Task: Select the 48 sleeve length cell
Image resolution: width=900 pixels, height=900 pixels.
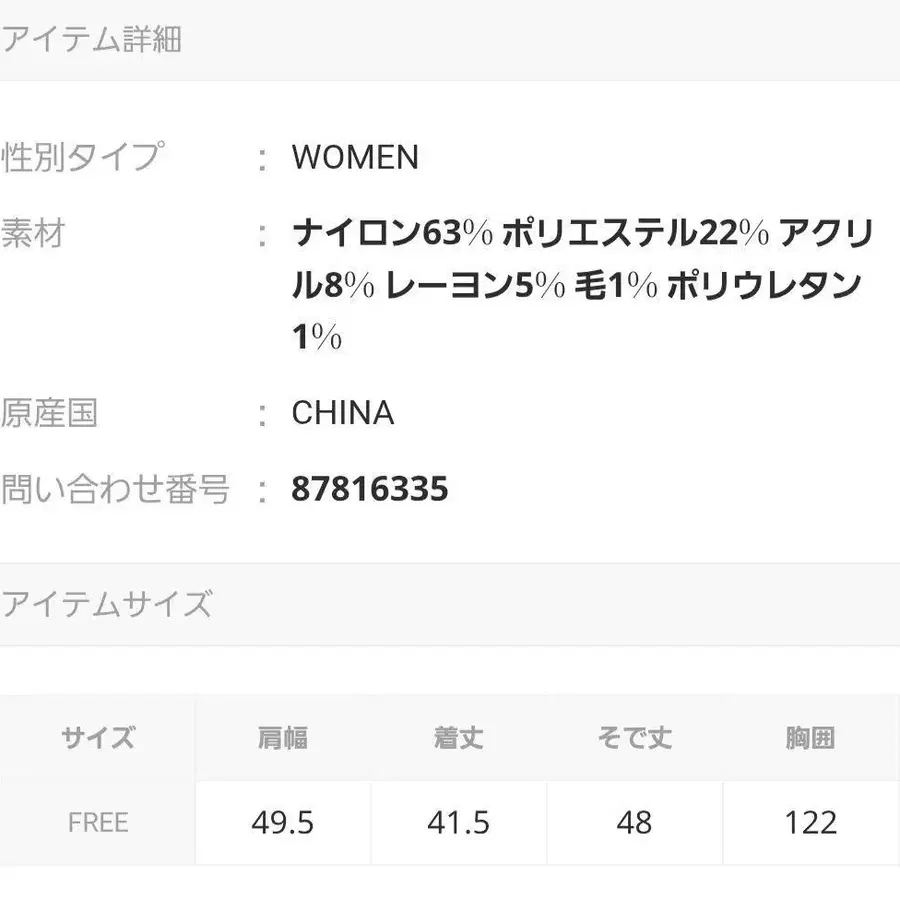Action: click(635, 823)
